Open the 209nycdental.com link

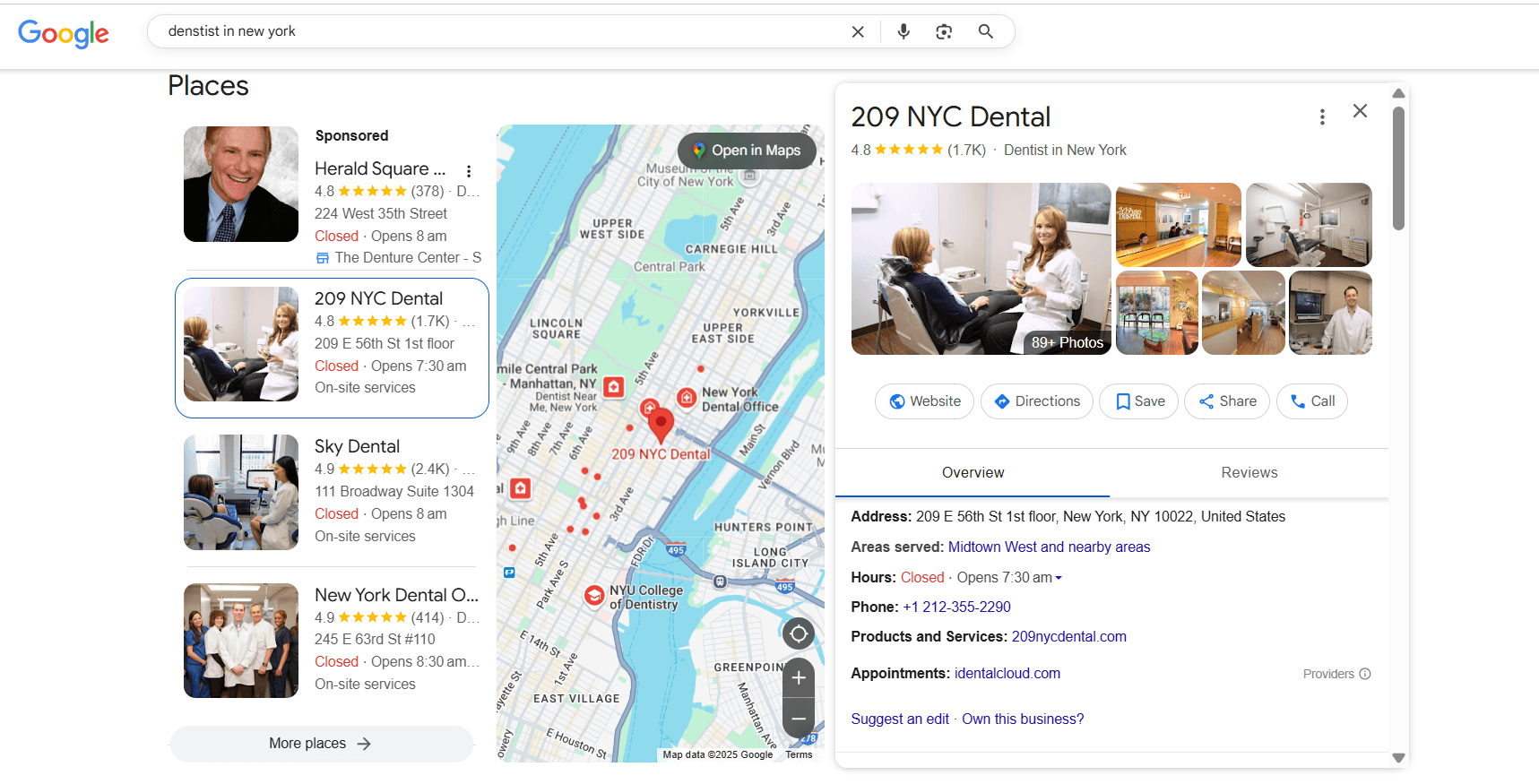(x=1068, y=636)
